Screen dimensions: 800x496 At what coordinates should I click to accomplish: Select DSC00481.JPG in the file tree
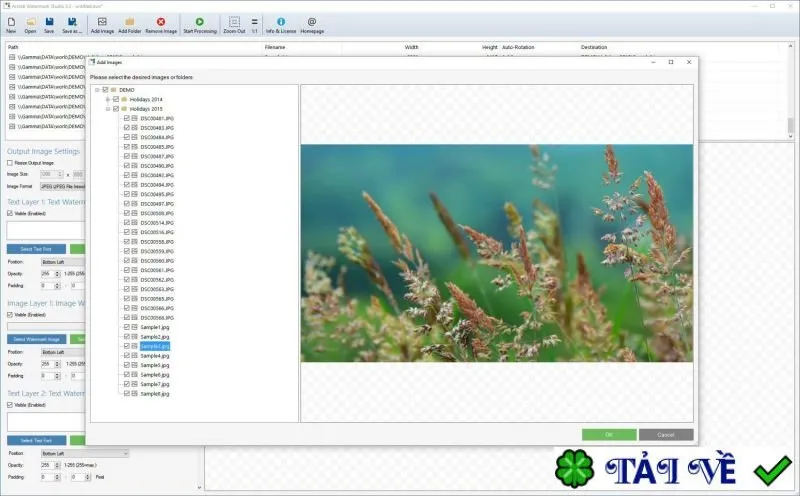pos(157,118)
